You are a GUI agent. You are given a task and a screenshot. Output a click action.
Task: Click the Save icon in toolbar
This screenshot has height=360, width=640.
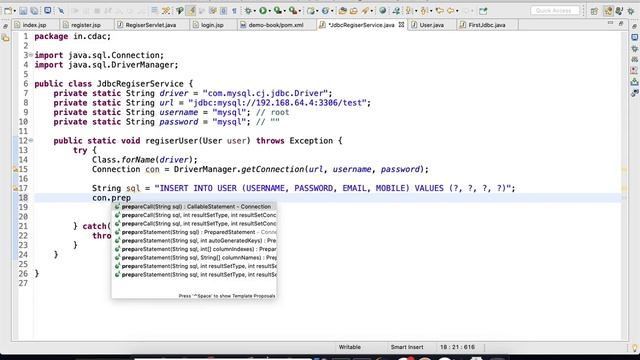[23, 11]
